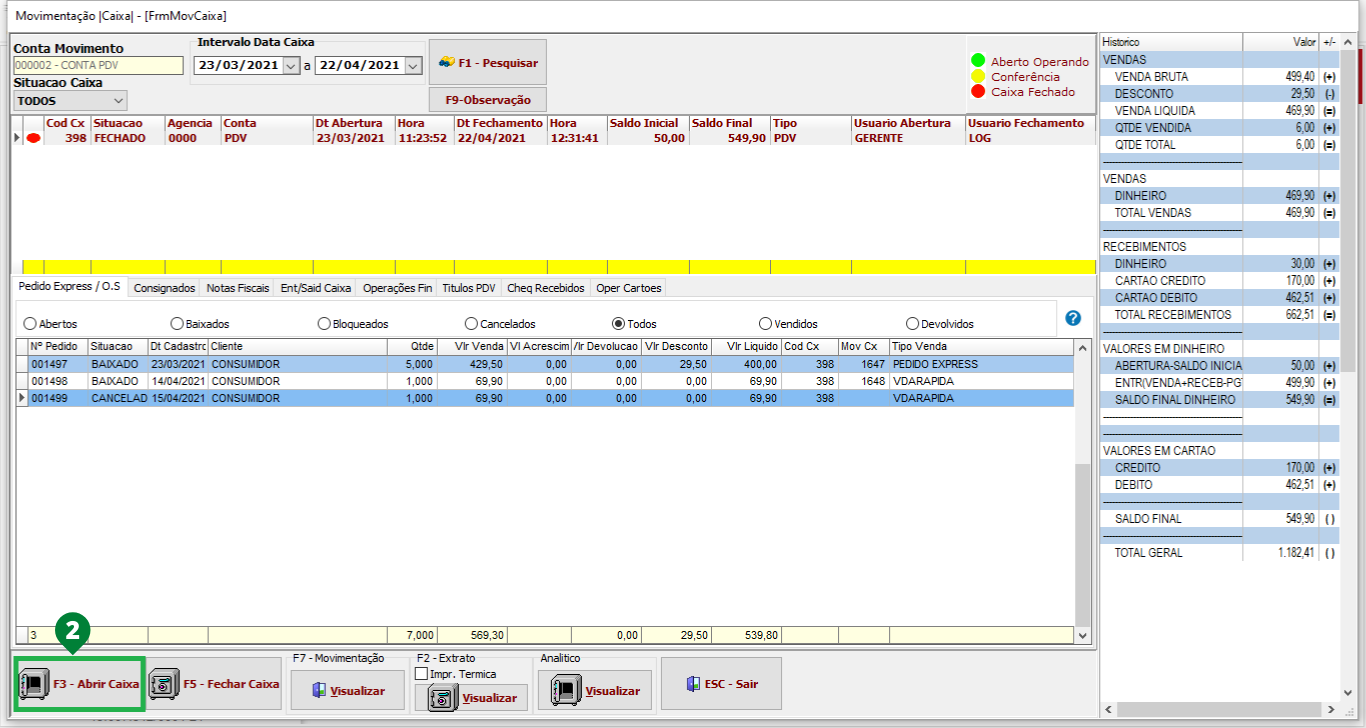Open the Notas Fiscais tab
This screenshot has height=728, width=1366.
click(238, 288)
